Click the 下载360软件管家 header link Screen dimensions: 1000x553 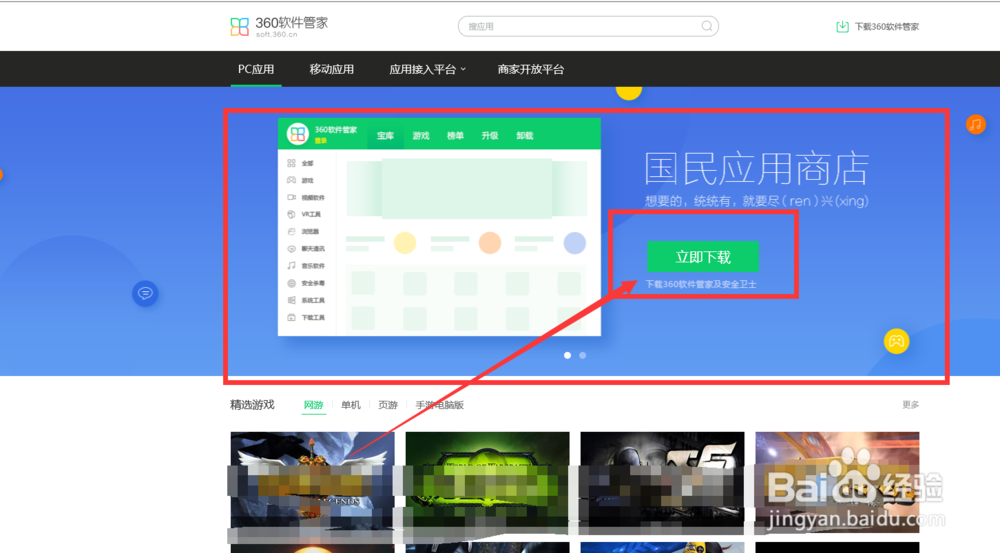(x=886, y=26)
